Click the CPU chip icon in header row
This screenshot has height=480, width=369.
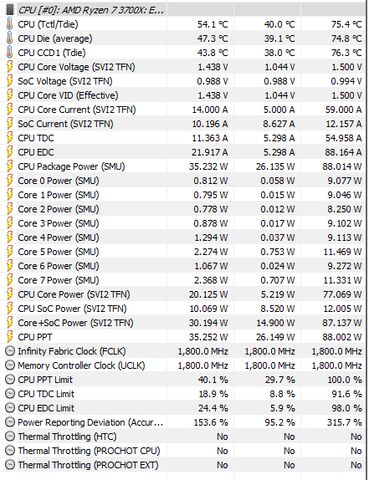pyautogui.click(x=10, y=10)
